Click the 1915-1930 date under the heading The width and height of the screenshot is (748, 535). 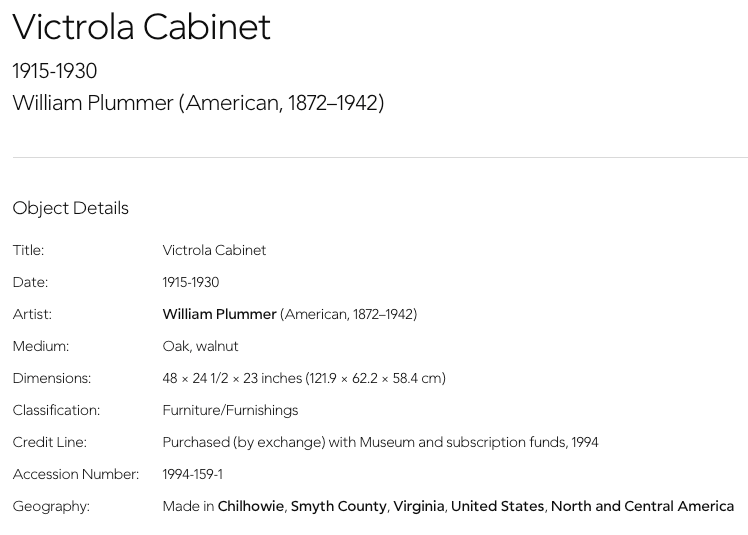[x=55, y=71]
